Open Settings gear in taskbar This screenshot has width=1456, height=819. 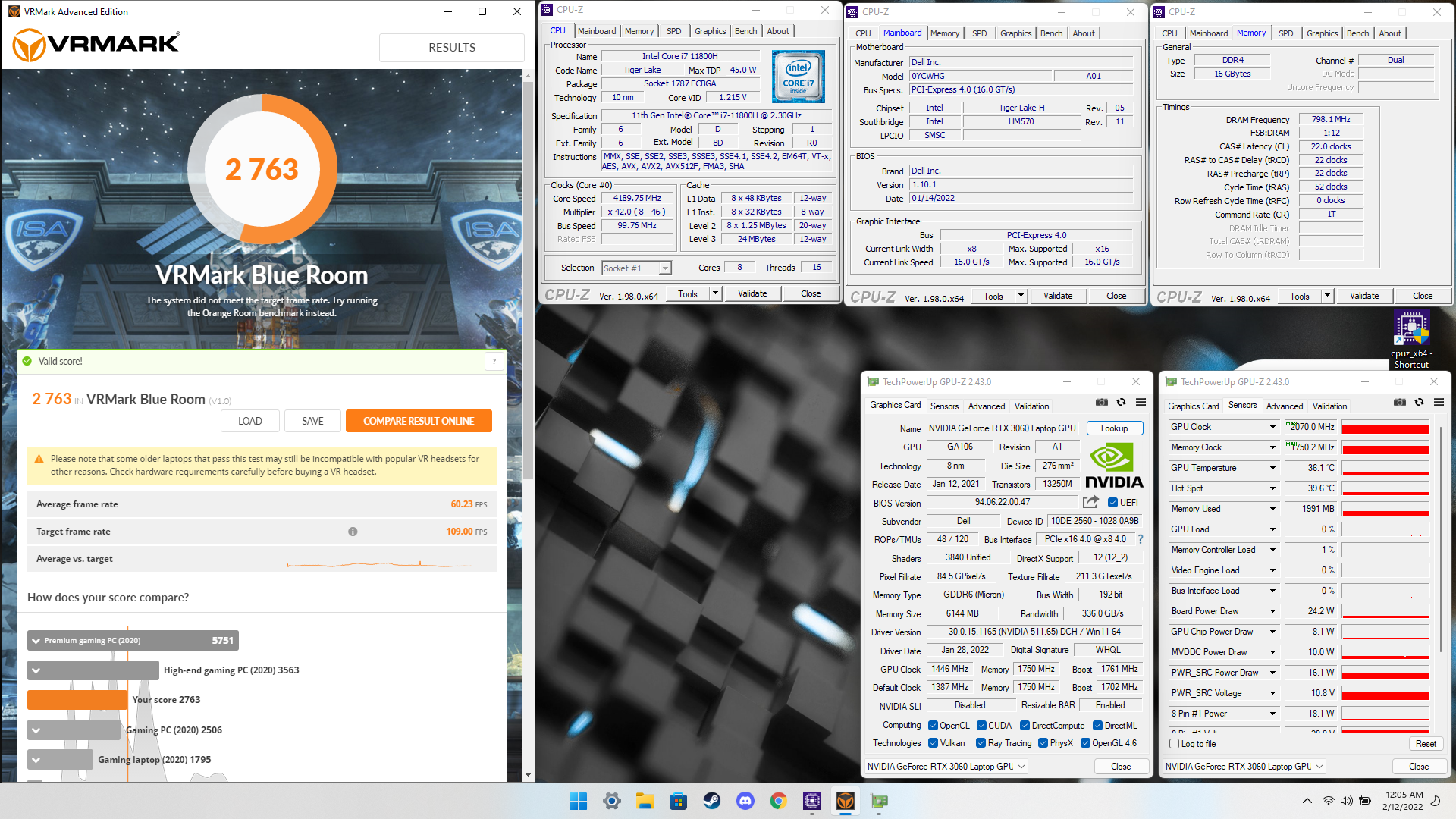[612, 801]
